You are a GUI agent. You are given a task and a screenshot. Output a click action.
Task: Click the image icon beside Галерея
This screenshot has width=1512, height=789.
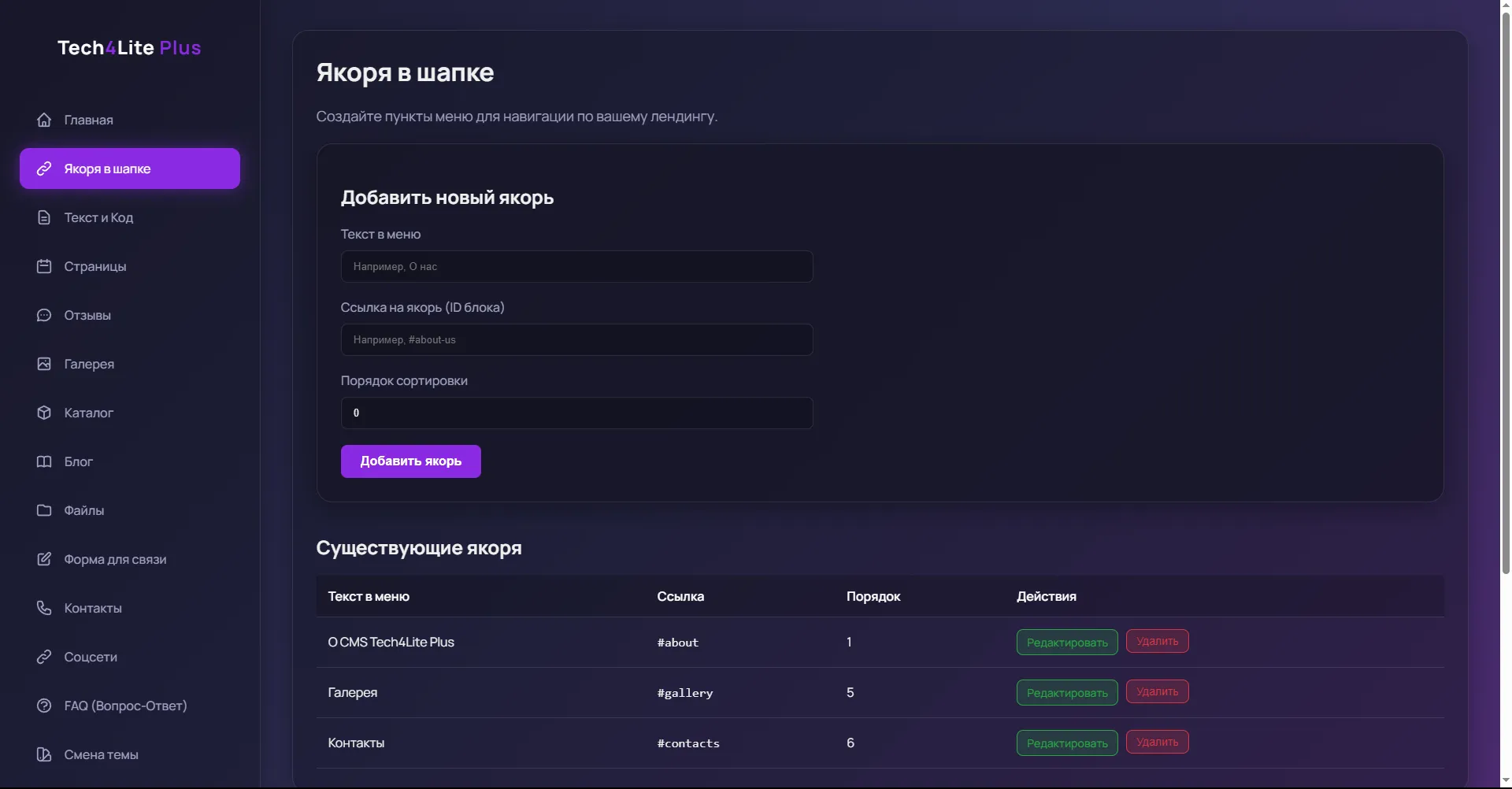click(44, 364)
